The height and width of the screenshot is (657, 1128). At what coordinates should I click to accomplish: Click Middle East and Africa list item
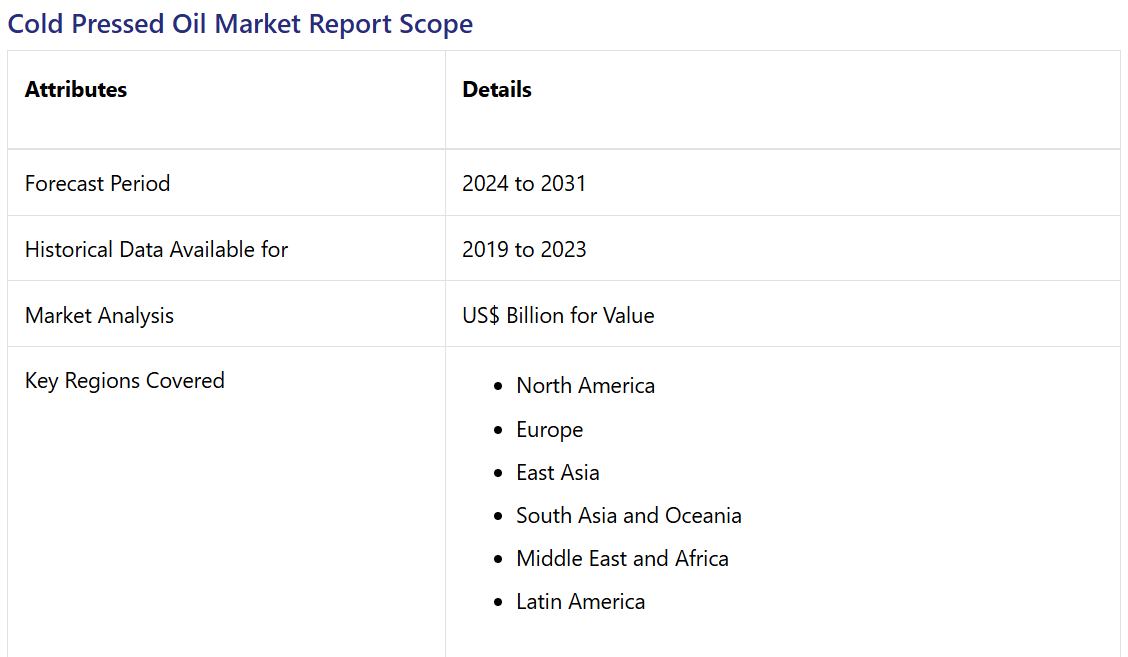tap(622, 559)
